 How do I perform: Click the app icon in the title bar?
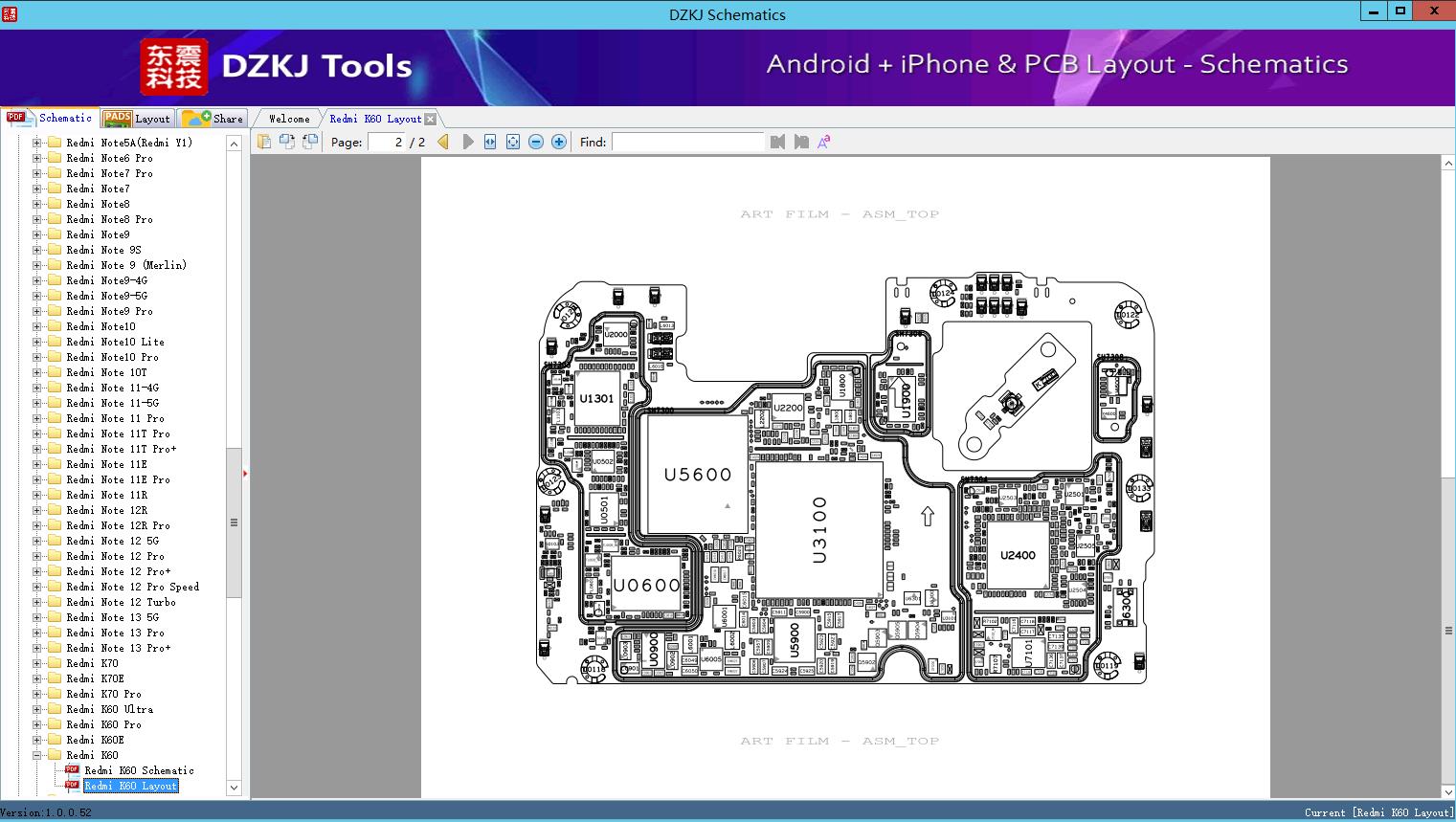click(x=11, y=13)
